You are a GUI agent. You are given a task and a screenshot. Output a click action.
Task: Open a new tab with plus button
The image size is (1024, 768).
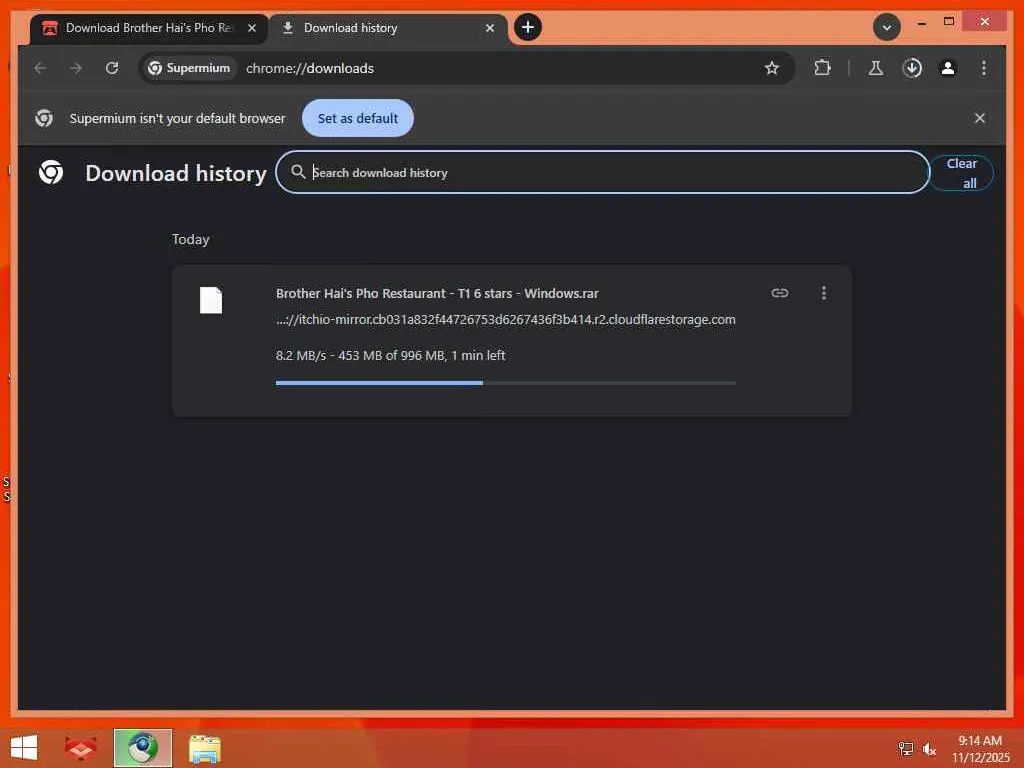tap(528, 27)
